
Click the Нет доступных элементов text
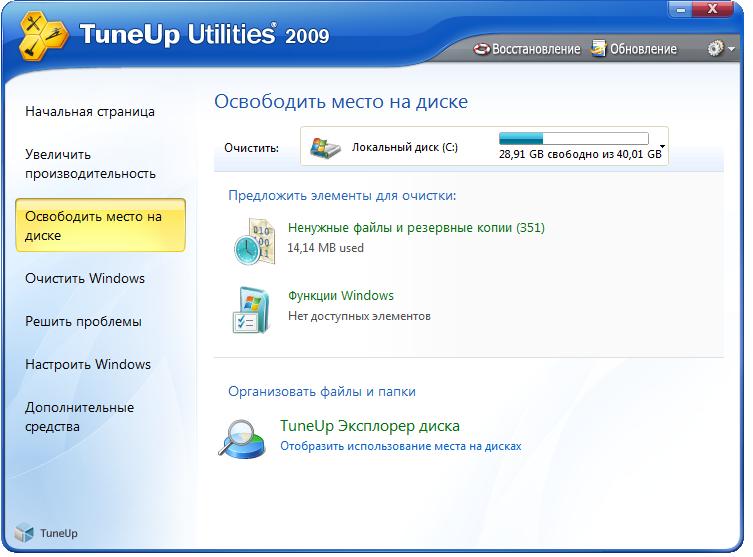coord(359,316)
